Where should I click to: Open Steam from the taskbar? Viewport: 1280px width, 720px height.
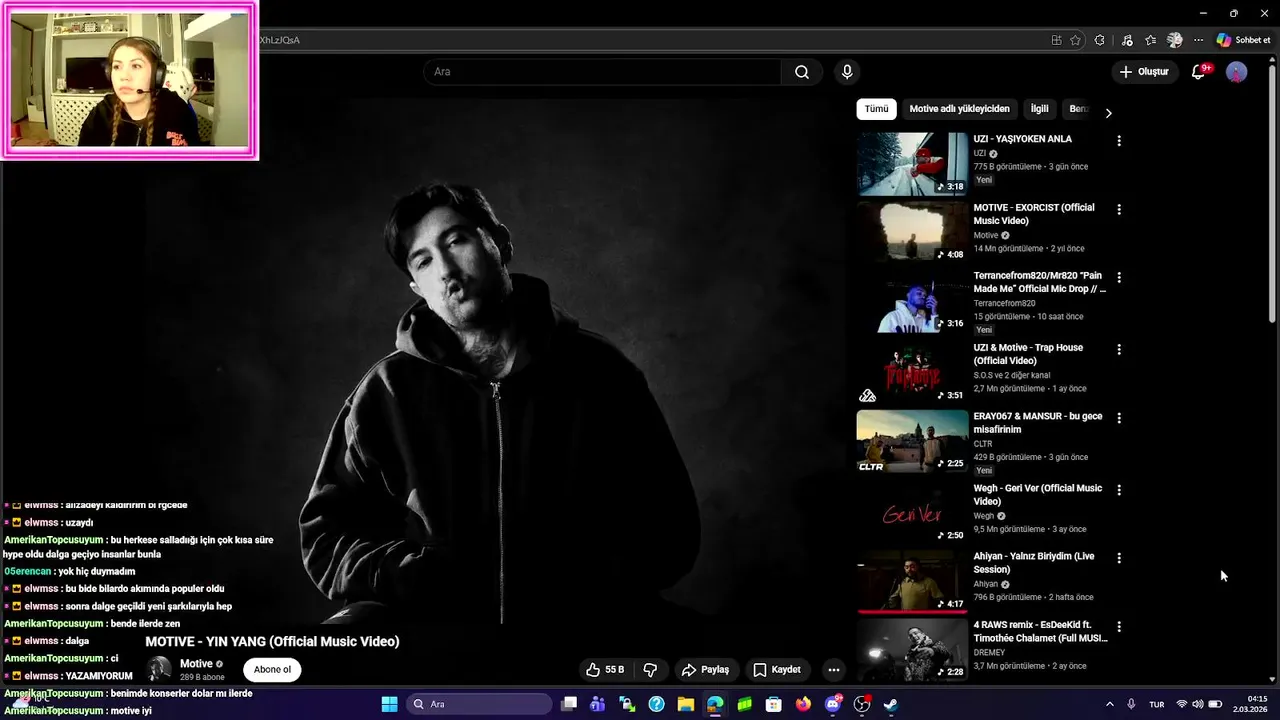(891, 704)
